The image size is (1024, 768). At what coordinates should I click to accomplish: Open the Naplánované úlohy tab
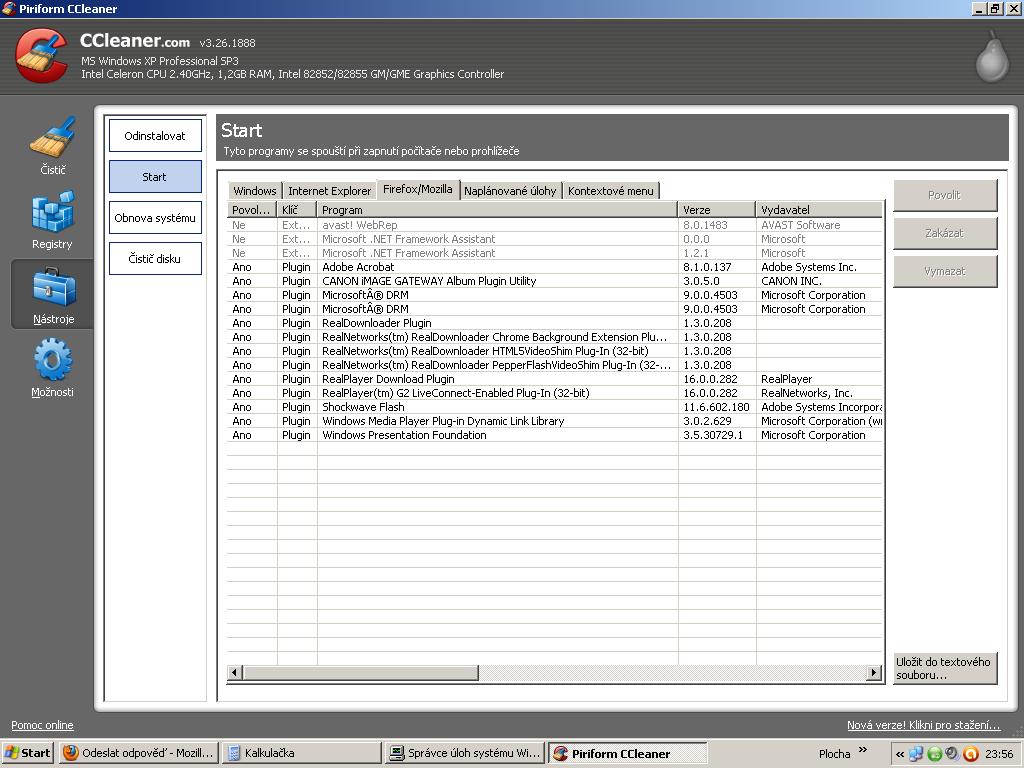coord(510,191)
